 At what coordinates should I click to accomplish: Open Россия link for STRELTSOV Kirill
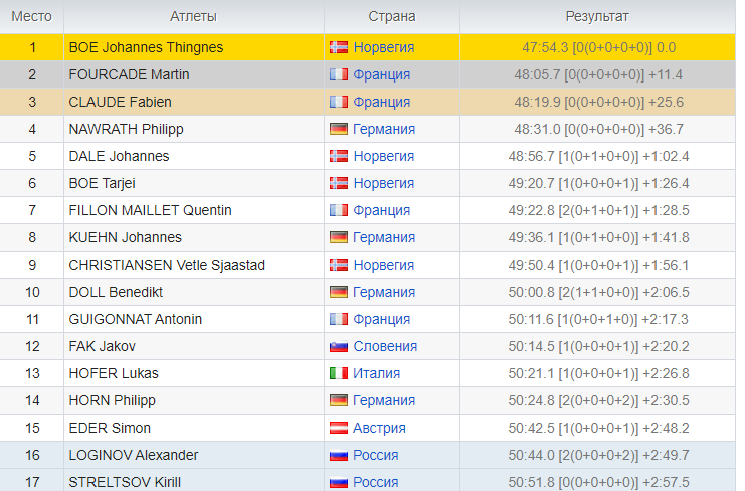pos(375,482)
